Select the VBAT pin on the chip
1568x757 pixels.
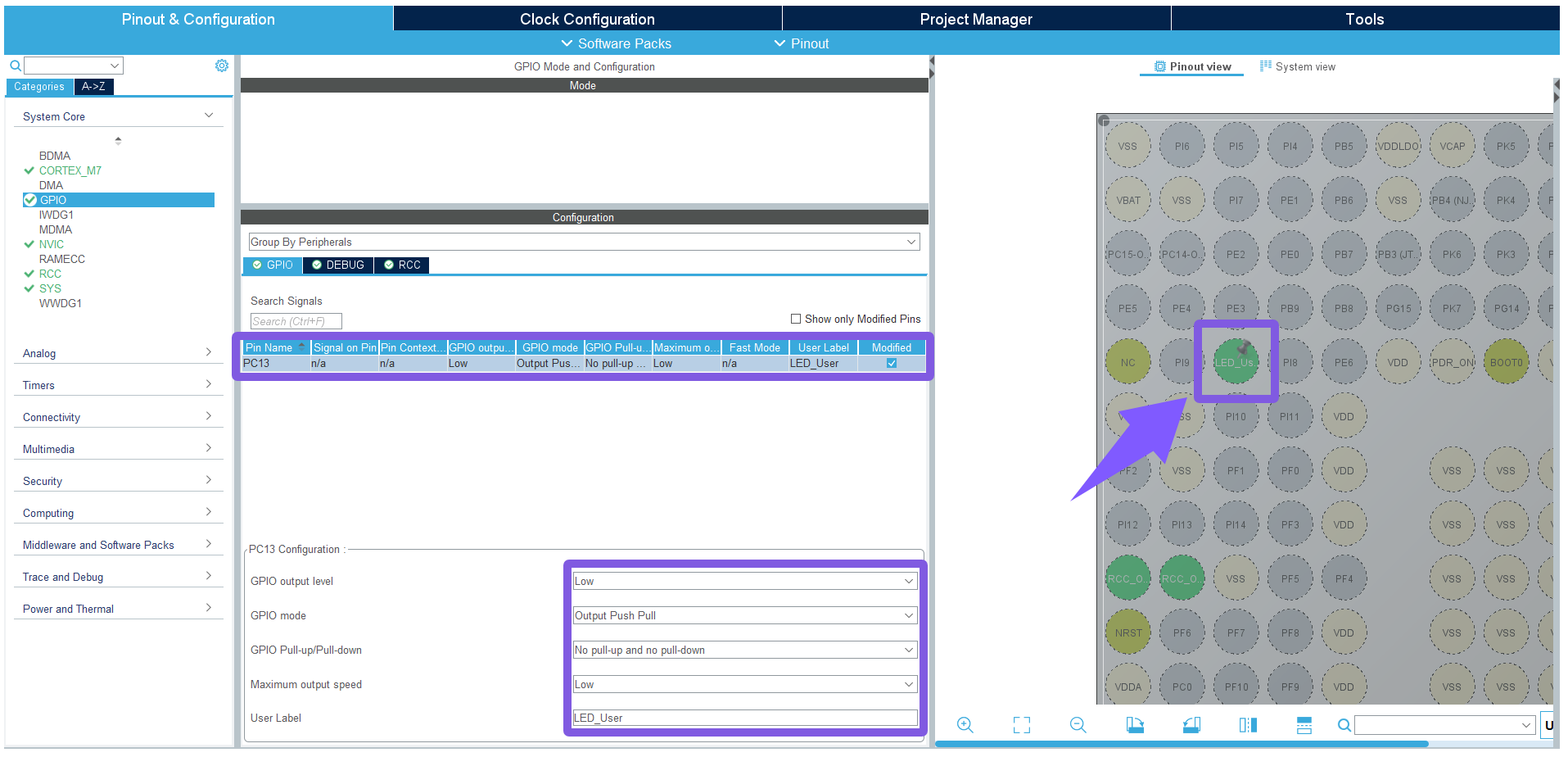1127,200
